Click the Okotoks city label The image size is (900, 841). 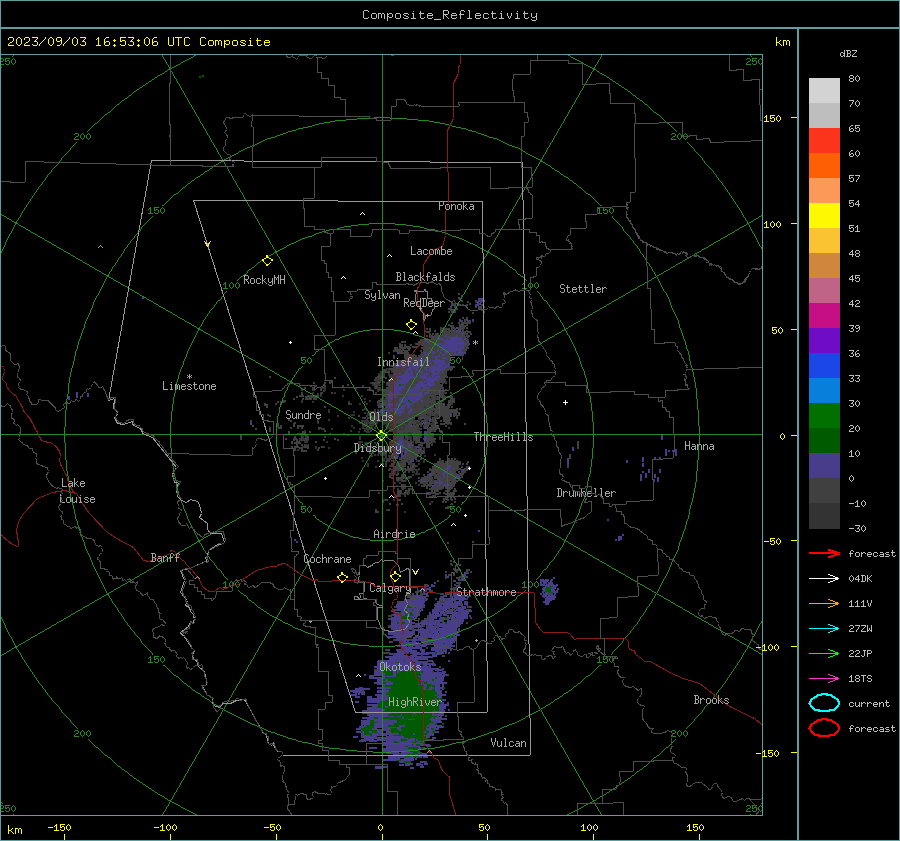point(400,667)
